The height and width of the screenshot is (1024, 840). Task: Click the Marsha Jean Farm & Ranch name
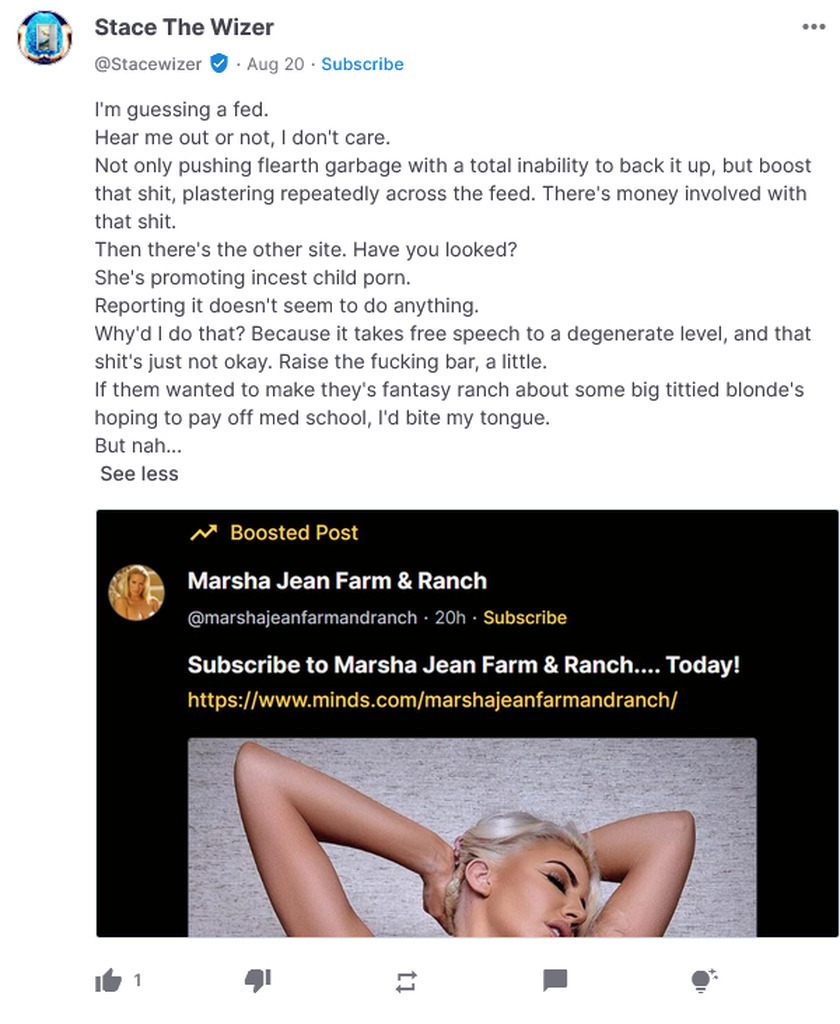[x=337, y=581]
